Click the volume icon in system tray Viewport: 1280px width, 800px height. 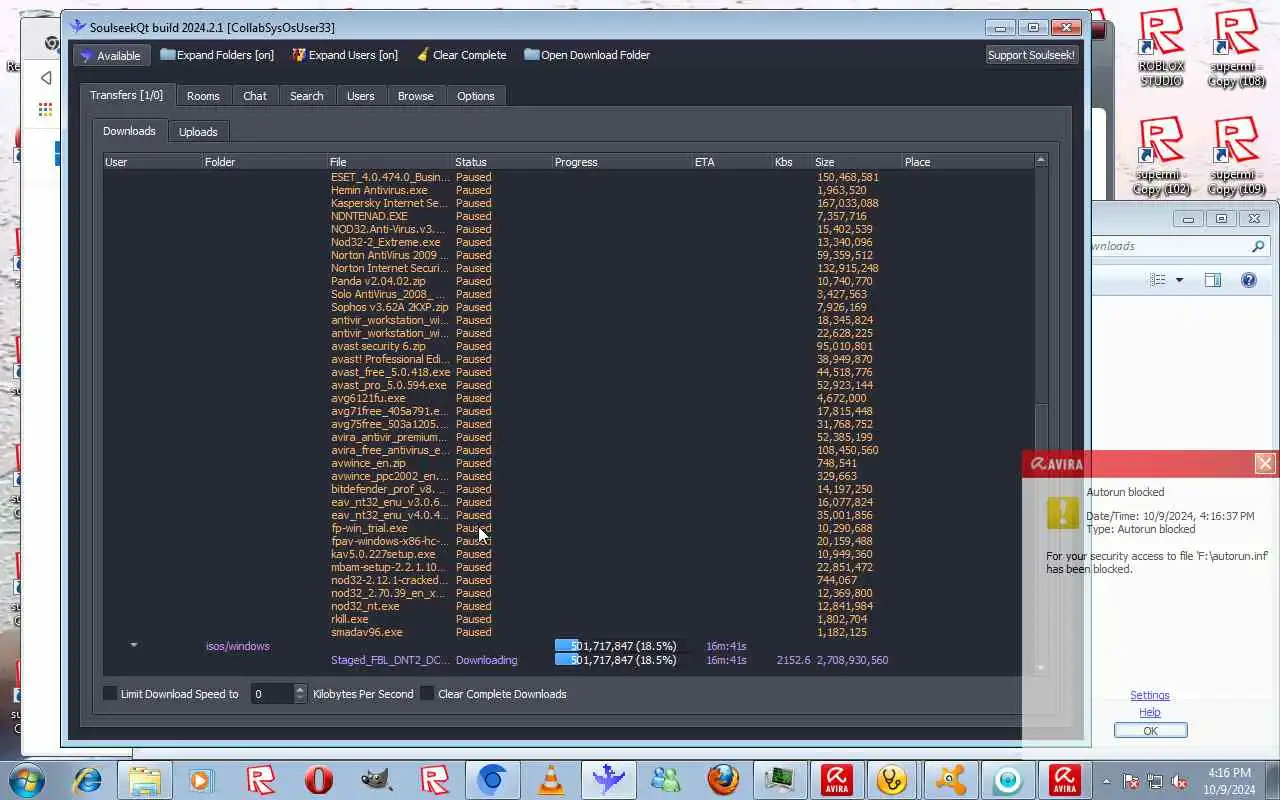coord(1180,781)
